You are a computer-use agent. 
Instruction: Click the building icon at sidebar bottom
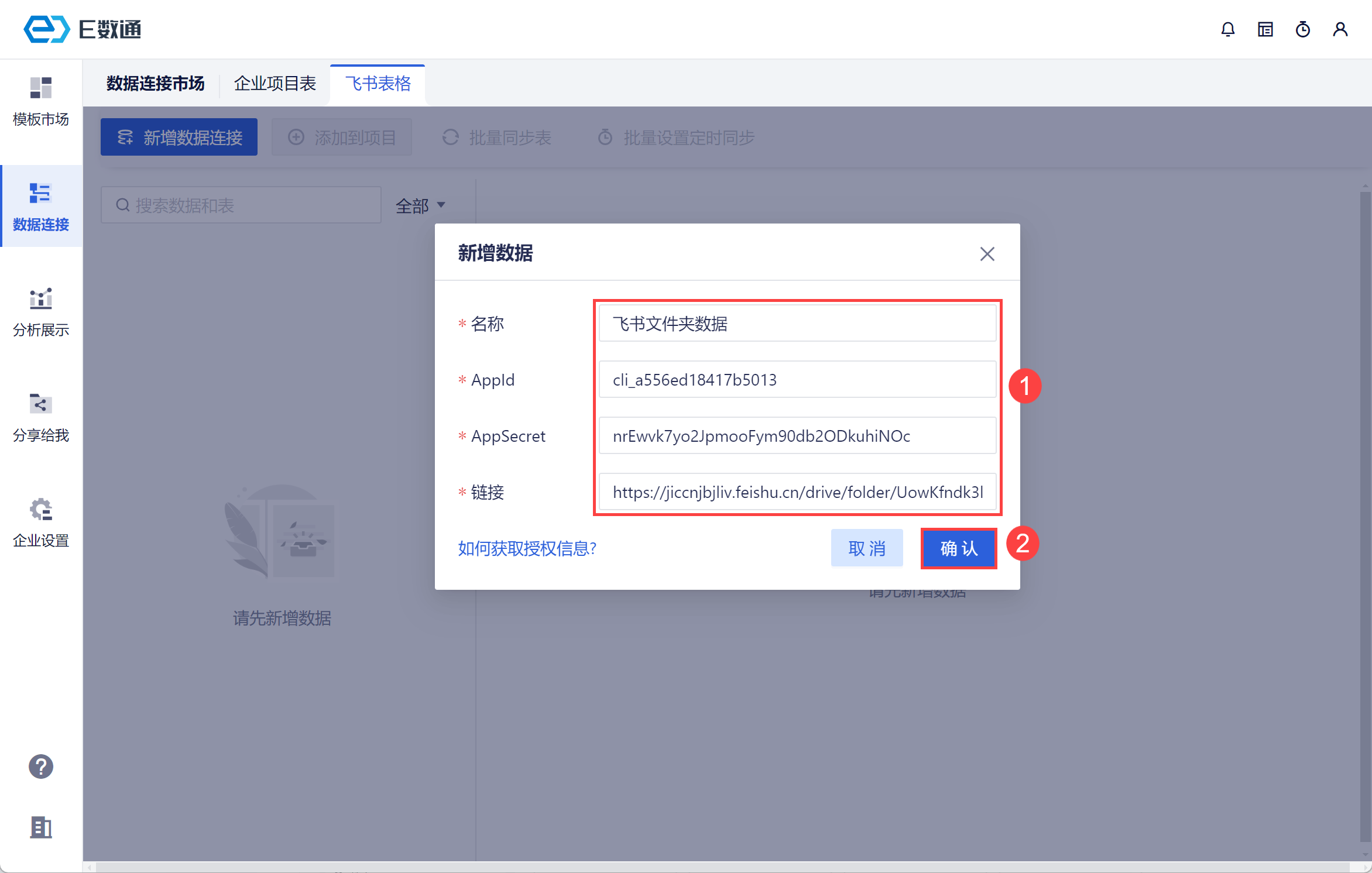[41, 827]
